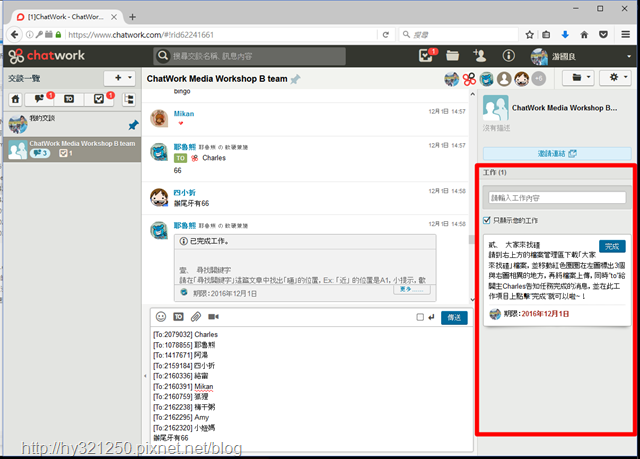Open the browser downloads arrow icon
This screenshot has width=640, height=459.
click(x=565, y=35)
